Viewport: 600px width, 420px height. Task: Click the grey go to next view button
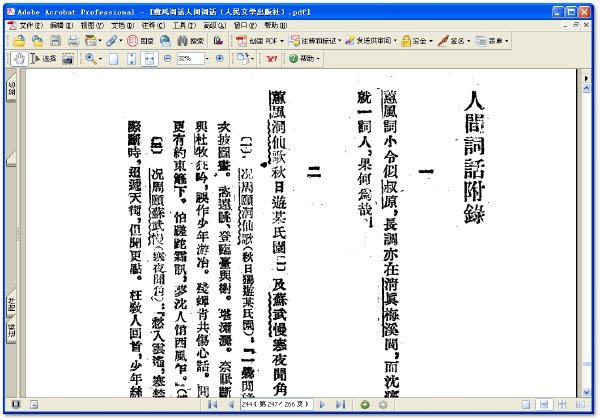(x=383, y=404)
